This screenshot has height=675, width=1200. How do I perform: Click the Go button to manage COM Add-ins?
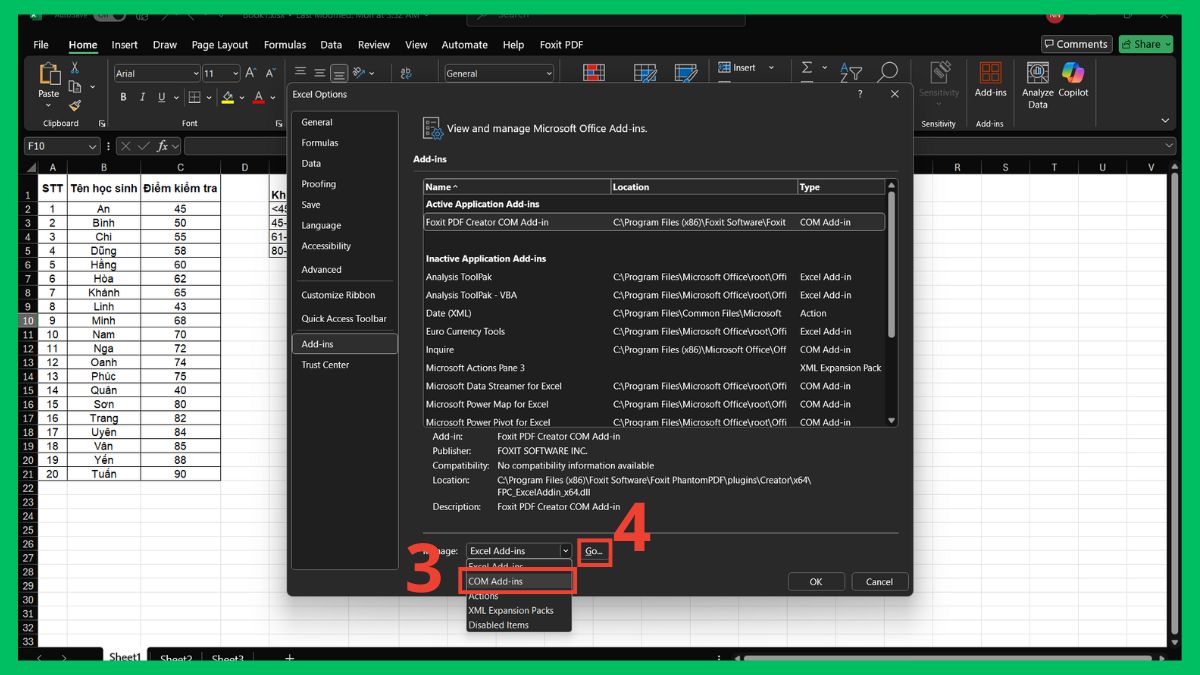(594, 550)
